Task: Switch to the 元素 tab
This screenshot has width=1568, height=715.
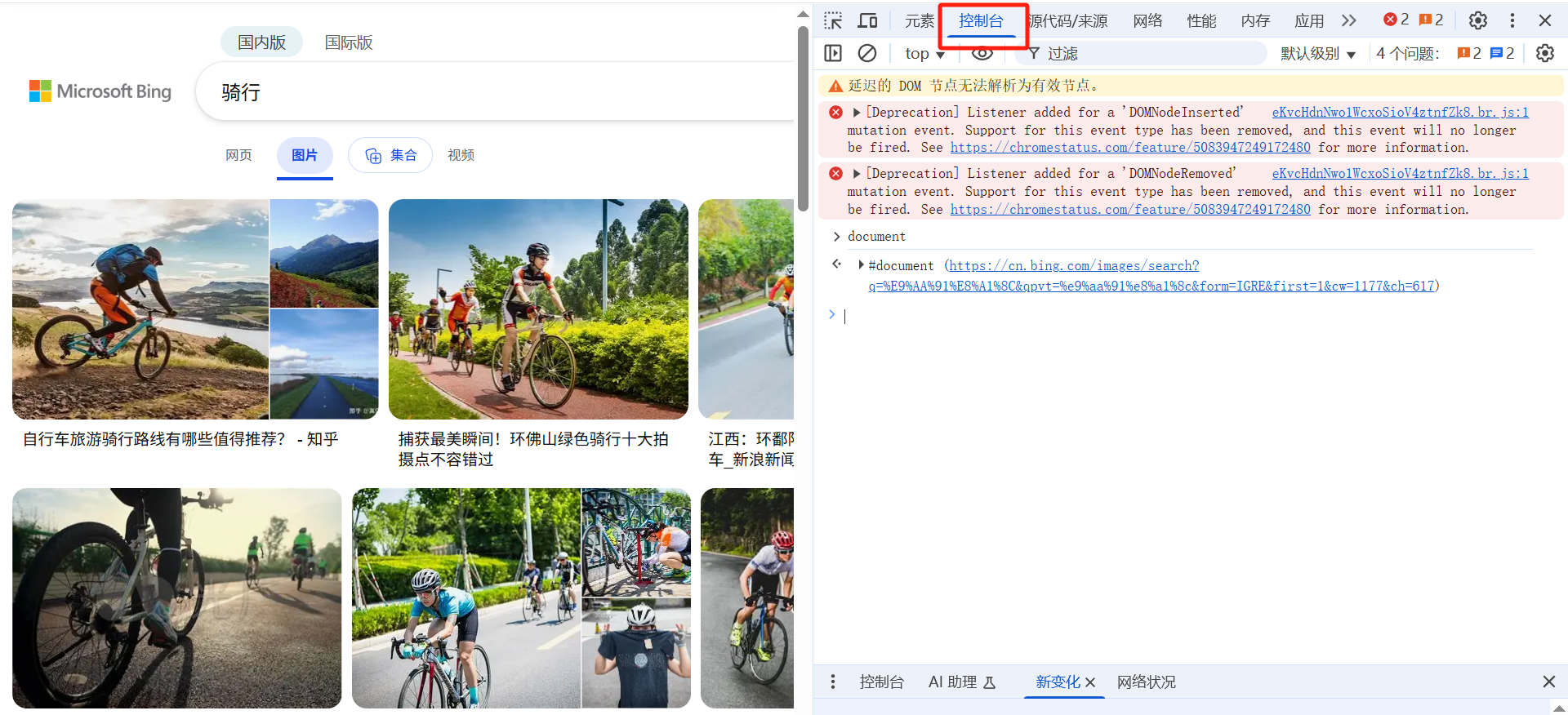Action: (920, 21)
